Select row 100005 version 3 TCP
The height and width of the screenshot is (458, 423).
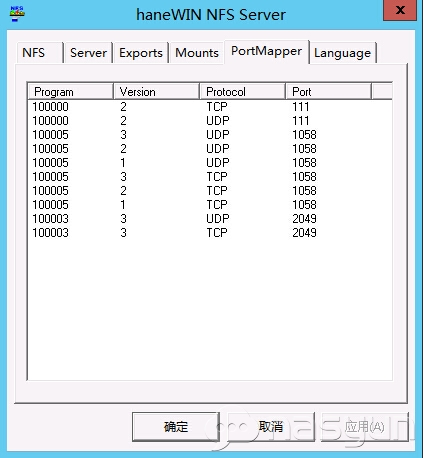210,177
